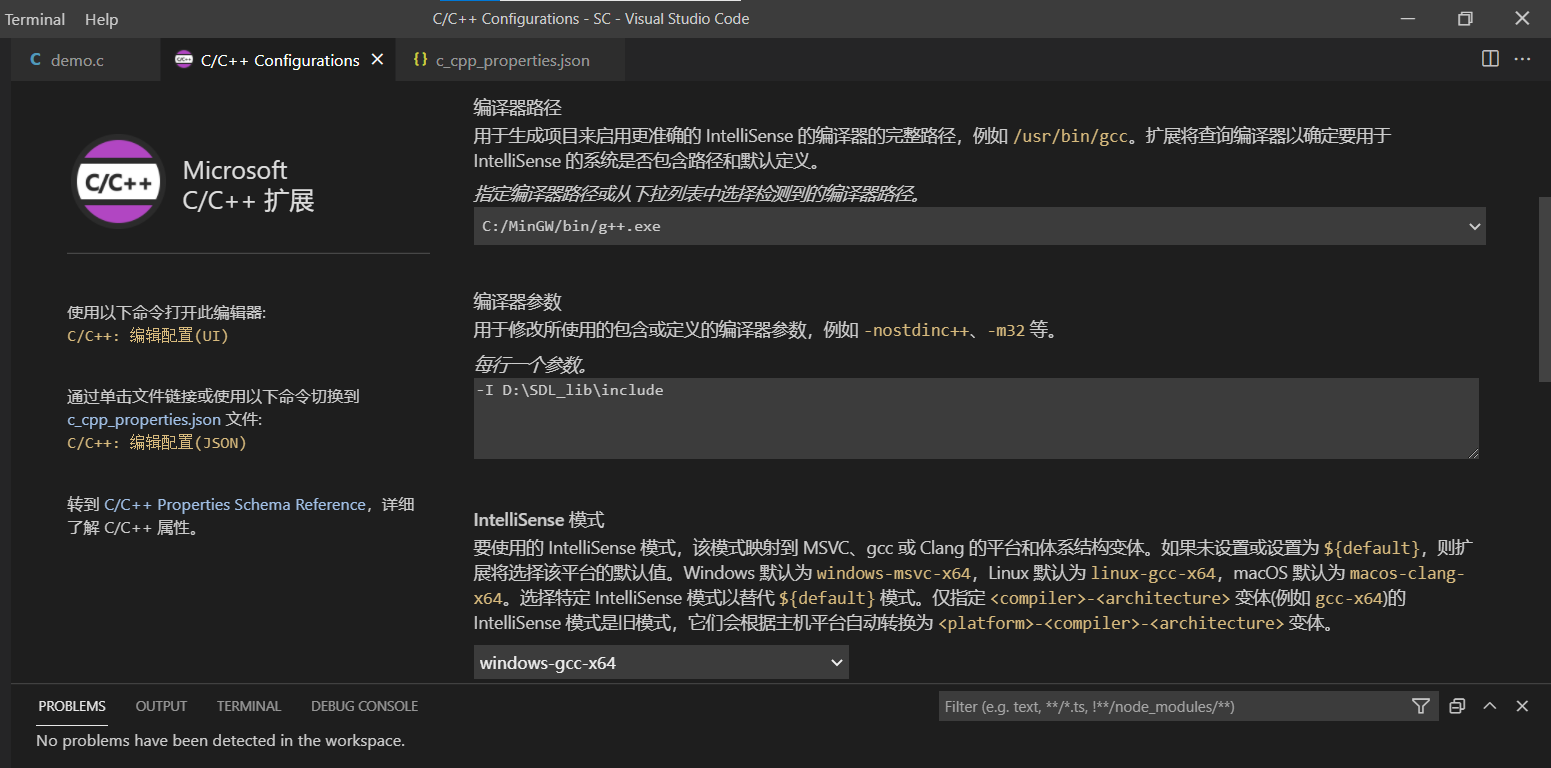Open the Help menu
Screen dimensions: 1551x768
tap(101, 19)
